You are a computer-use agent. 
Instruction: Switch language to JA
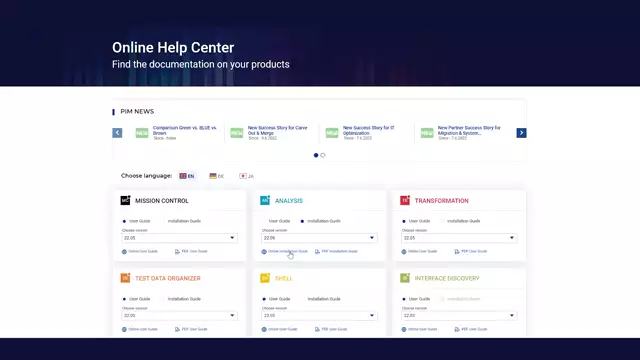click(247, 176)
